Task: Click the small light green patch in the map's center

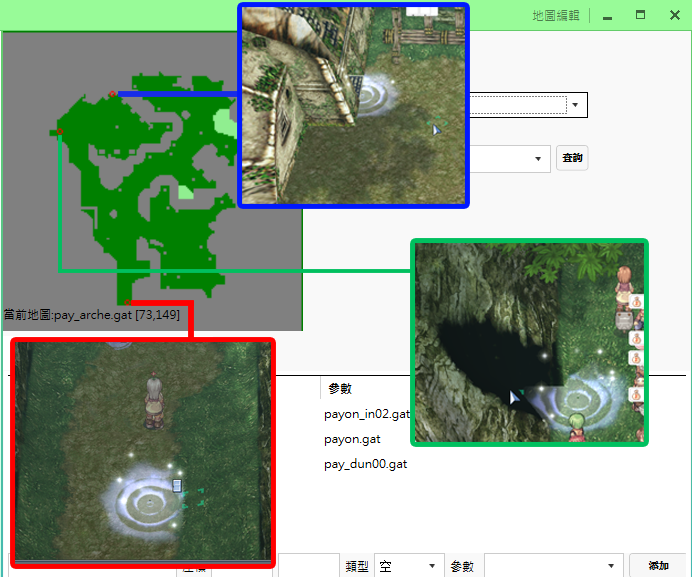Action: [x=186, y=191]
